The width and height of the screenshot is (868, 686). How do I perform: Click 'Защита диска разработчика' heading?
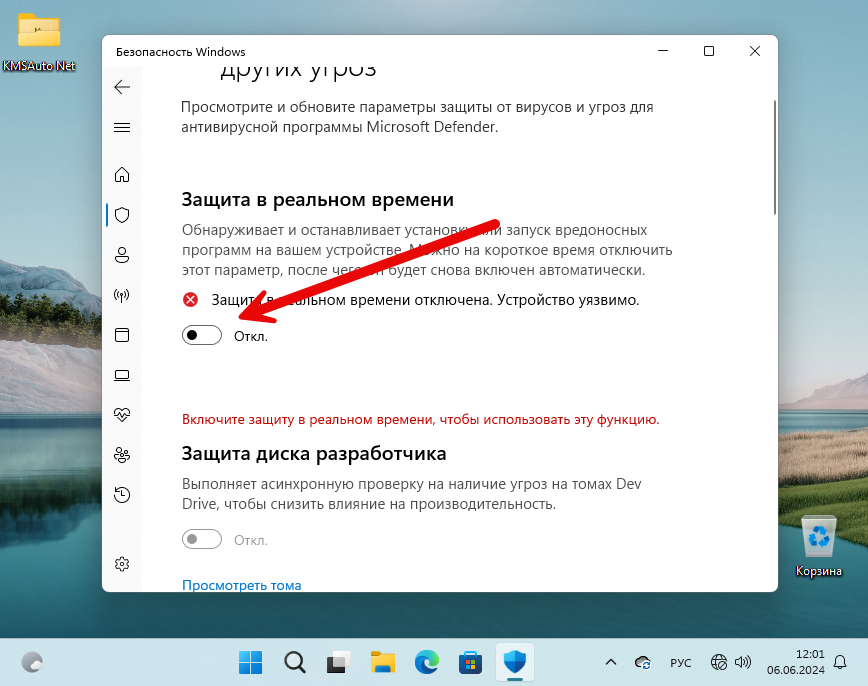click(x=314, y=453)
